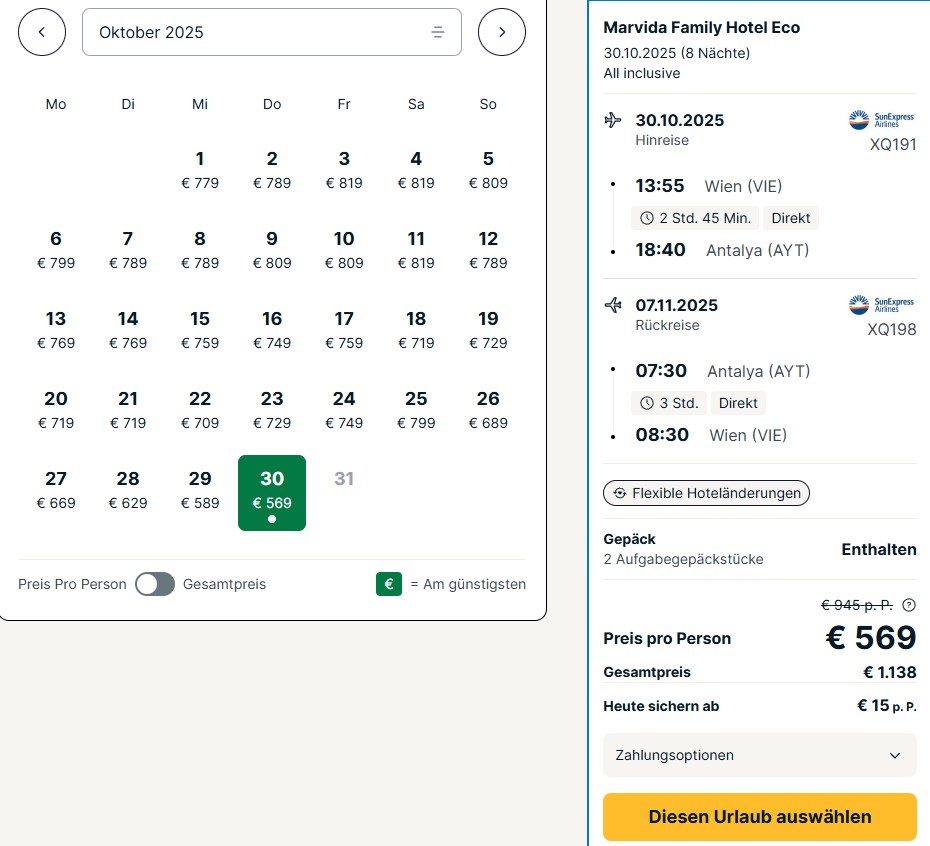Click the Direkt badge on outbound flight

791,218
